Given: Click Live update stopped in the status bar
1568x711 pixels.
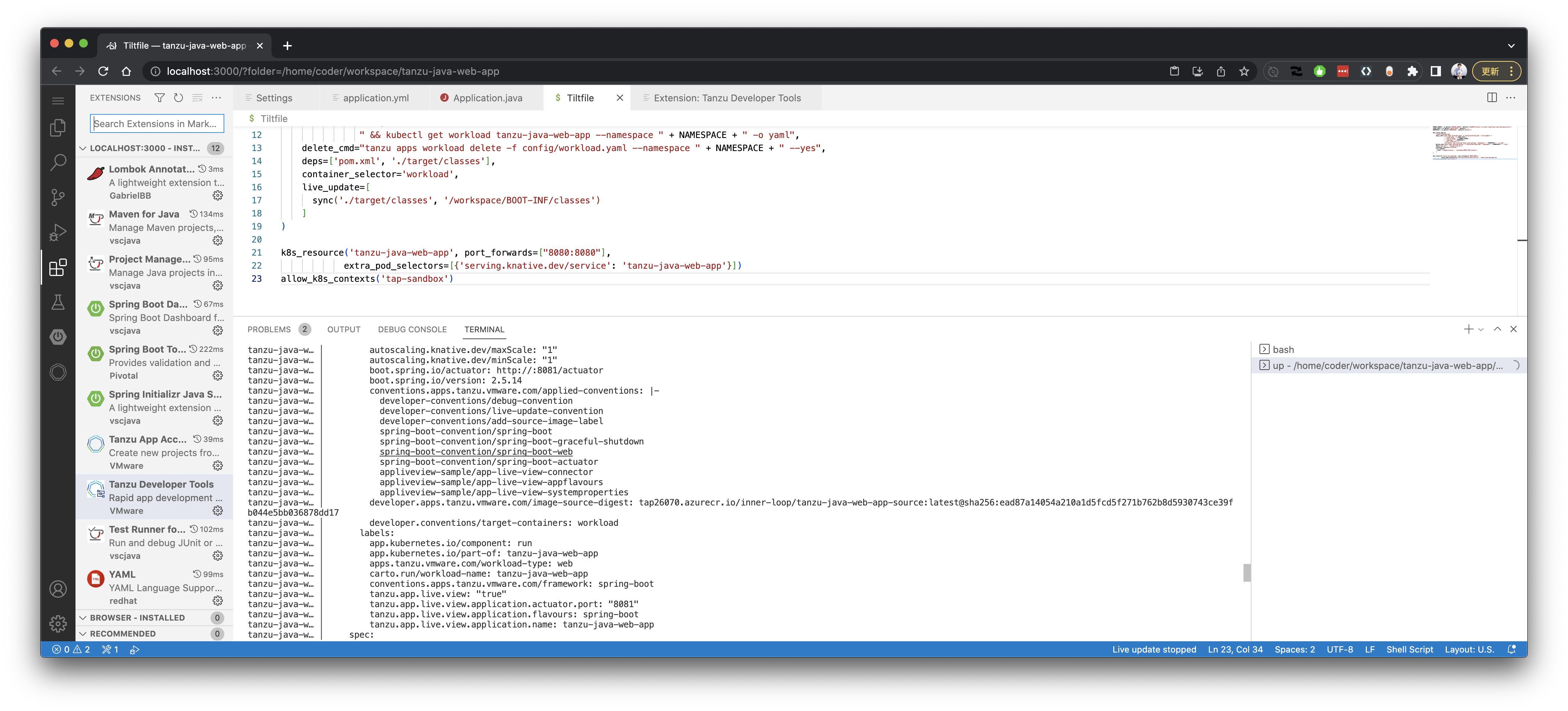Looking at the screenshot, I should pyautogui.click(x=1153, y=650).
